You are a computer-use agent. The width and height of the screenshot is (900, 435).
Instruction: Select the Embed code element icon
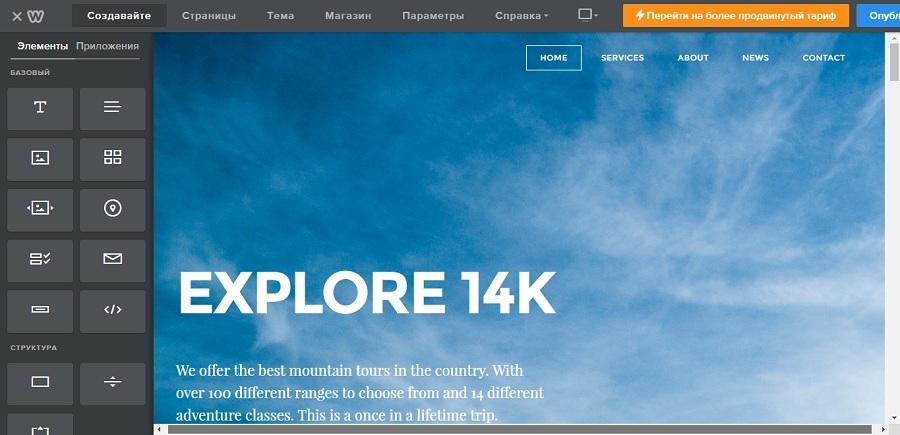point(112,311)
